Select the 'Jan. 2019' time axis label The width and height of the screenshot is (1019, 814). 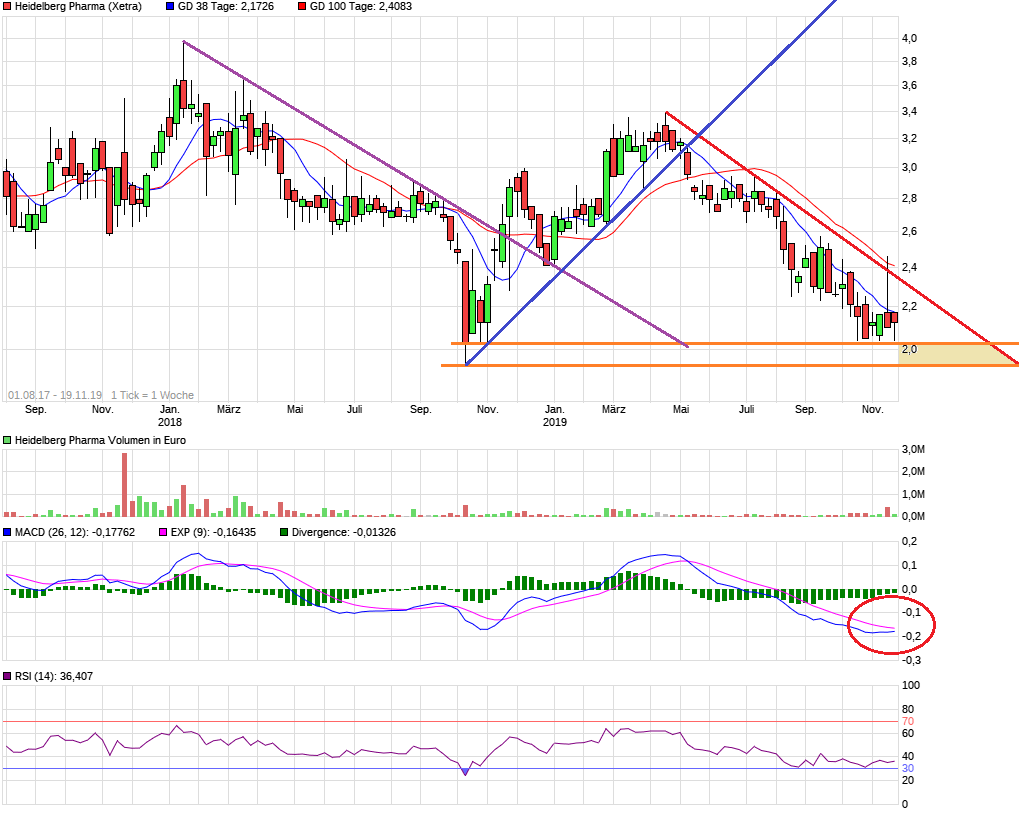(554, 415)
